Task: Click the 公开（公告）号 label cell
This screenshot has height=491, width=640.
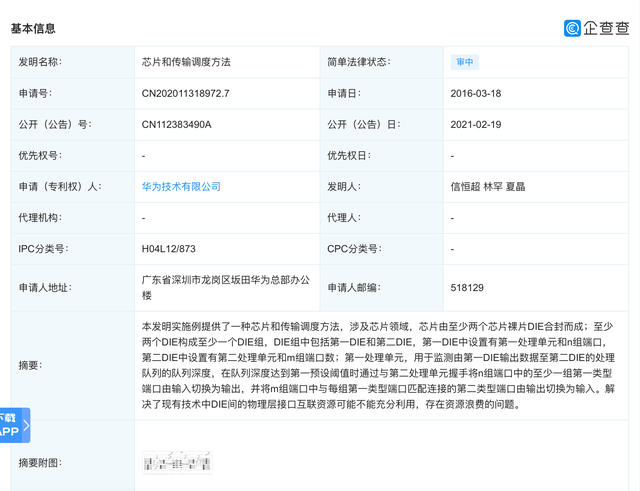Action: coord(73,124)
